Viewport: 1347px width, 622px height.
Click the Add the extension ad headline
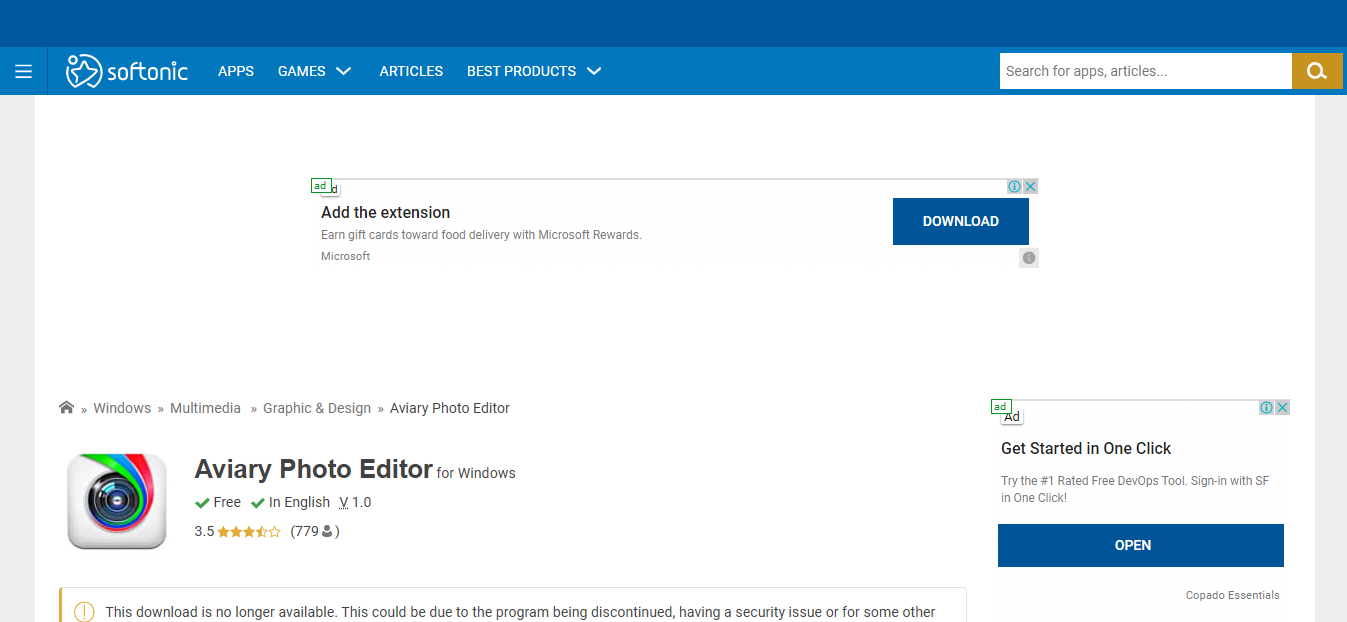(x=386, y=212)
